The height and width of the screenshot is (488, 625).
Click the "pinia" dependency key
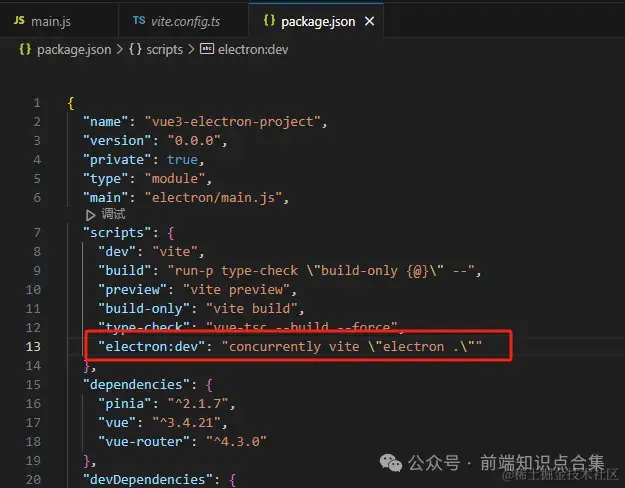click(x=124, y=403)
